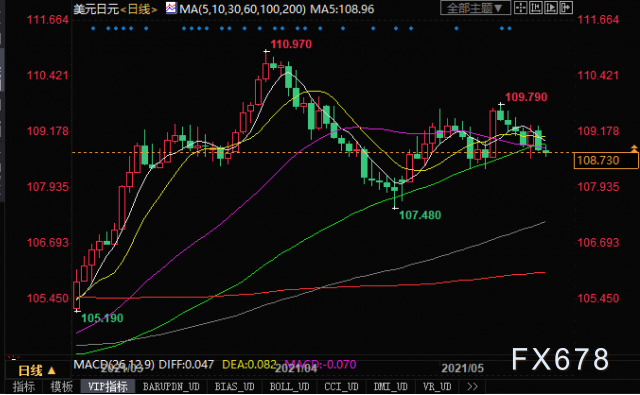
Task: Expand the 日线 period selector
Action: tap(37, 371)
